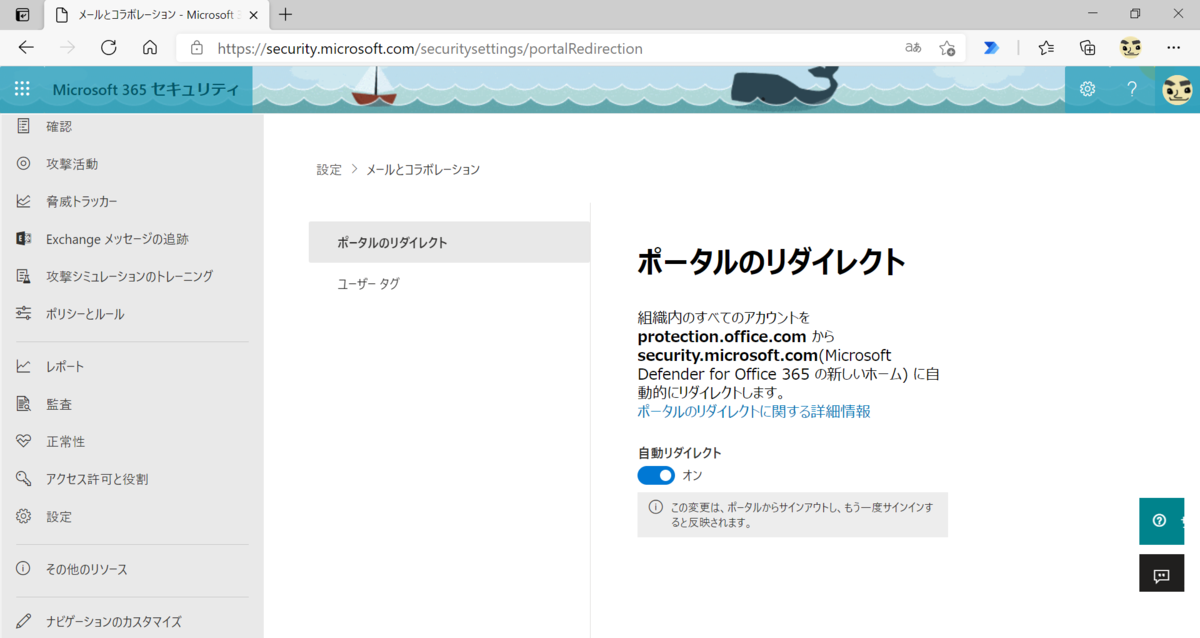Reload the page with the refresh icon
This screenshot has width=1200, height=638.
109,47
